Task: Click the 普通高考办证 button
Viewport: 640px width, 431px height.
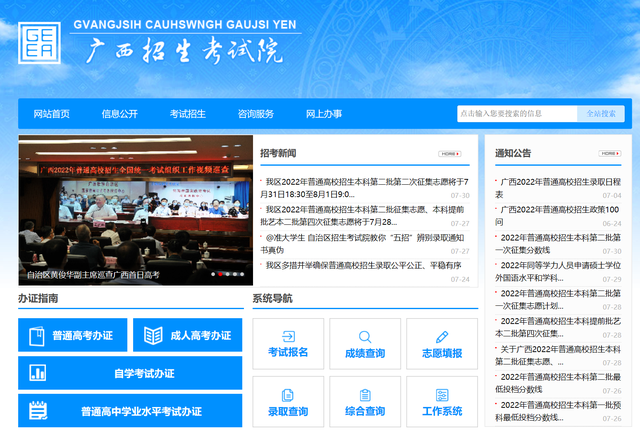Action: point(73,335)
